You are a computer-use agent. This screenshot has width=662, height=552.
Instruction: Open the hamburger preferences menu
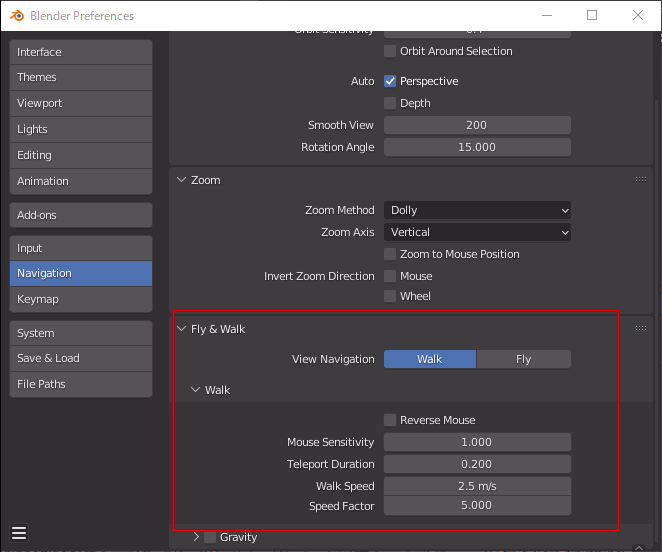coord(19,533)
